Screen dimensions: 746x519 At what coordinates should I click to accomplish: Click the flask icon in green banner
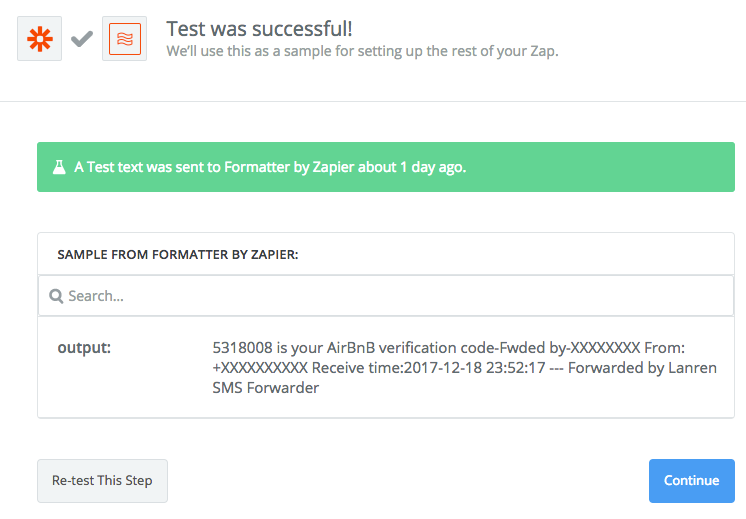coord(59,167)
